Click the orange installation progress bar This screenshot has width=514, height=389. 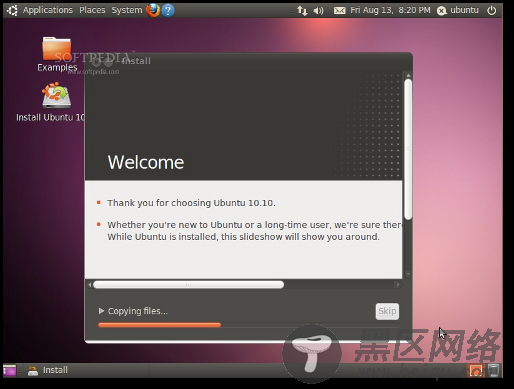(159, 325)
